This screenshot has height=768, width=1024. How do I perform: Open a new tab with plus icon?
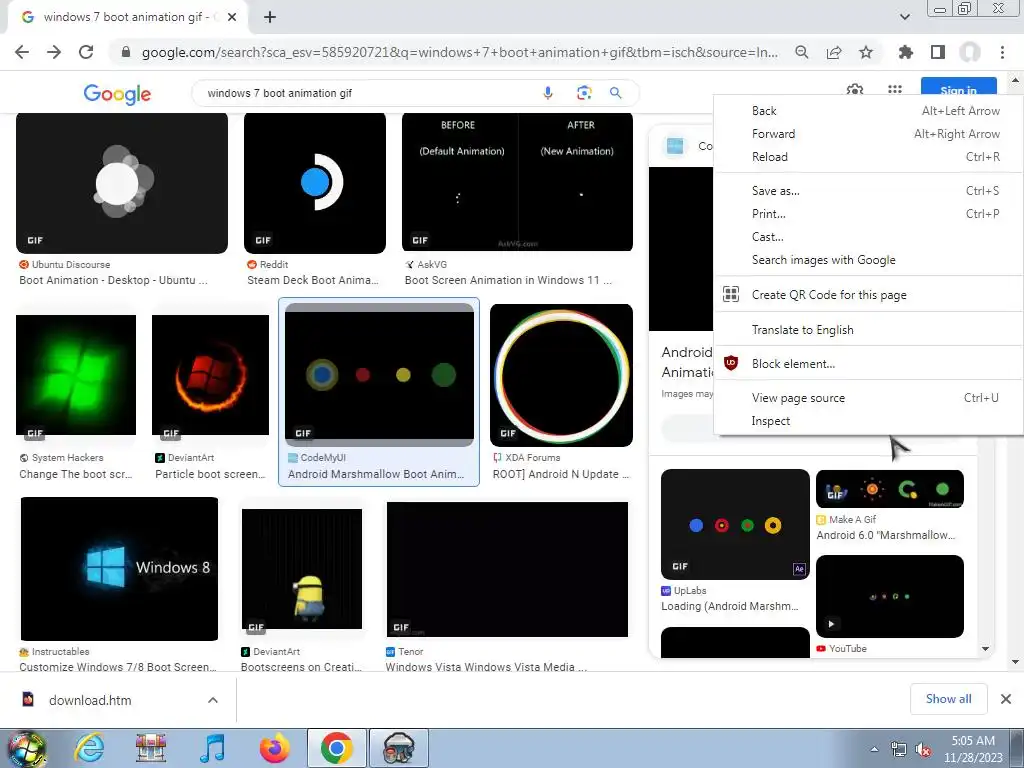[x=270, y=17]
